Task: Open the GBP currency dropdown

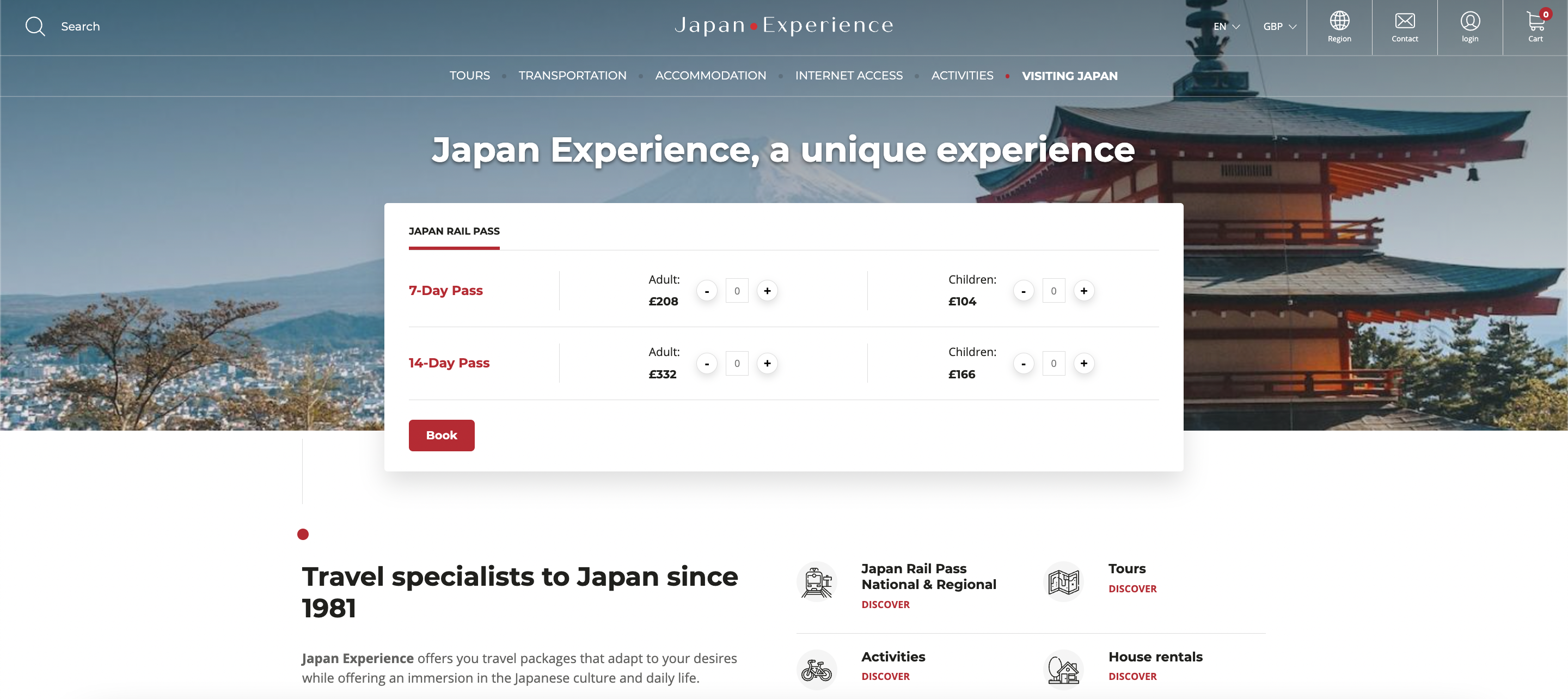Action: (1279, 27)
